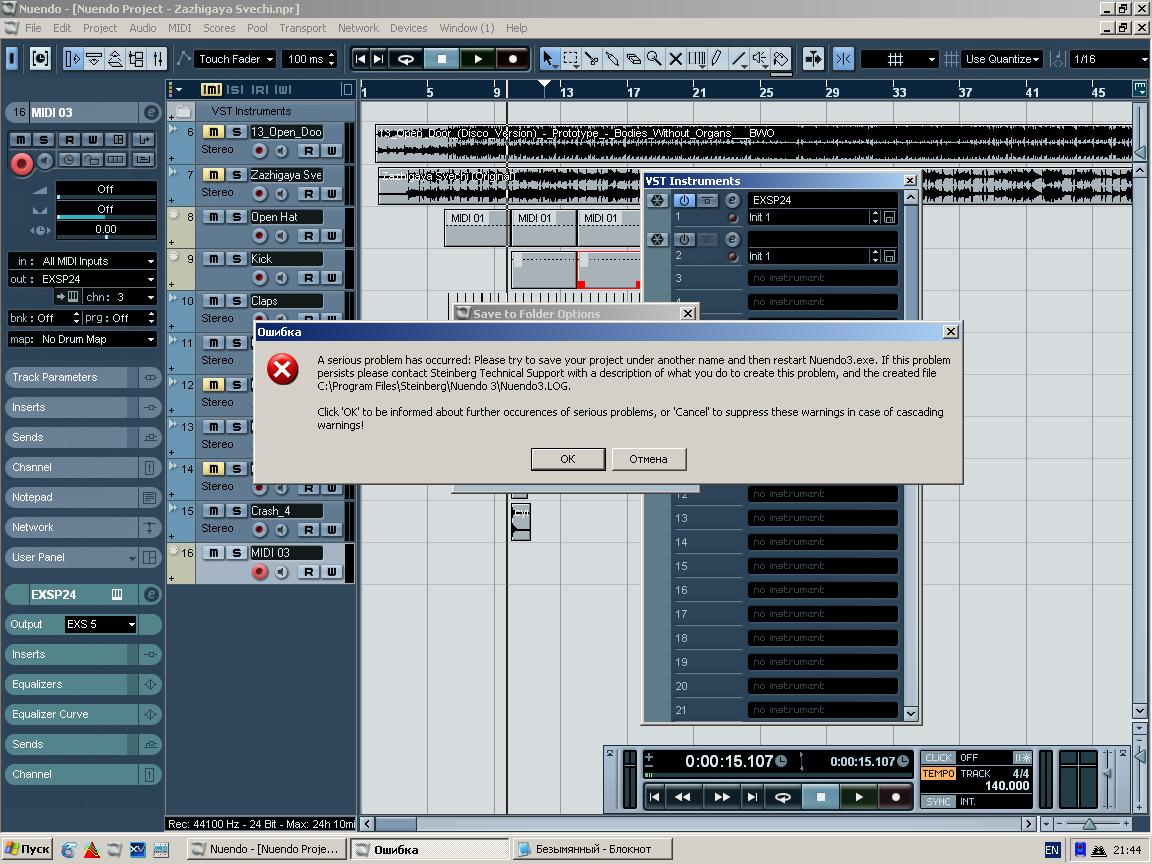
Task: Open the Project menu
Action: [100, 28]
